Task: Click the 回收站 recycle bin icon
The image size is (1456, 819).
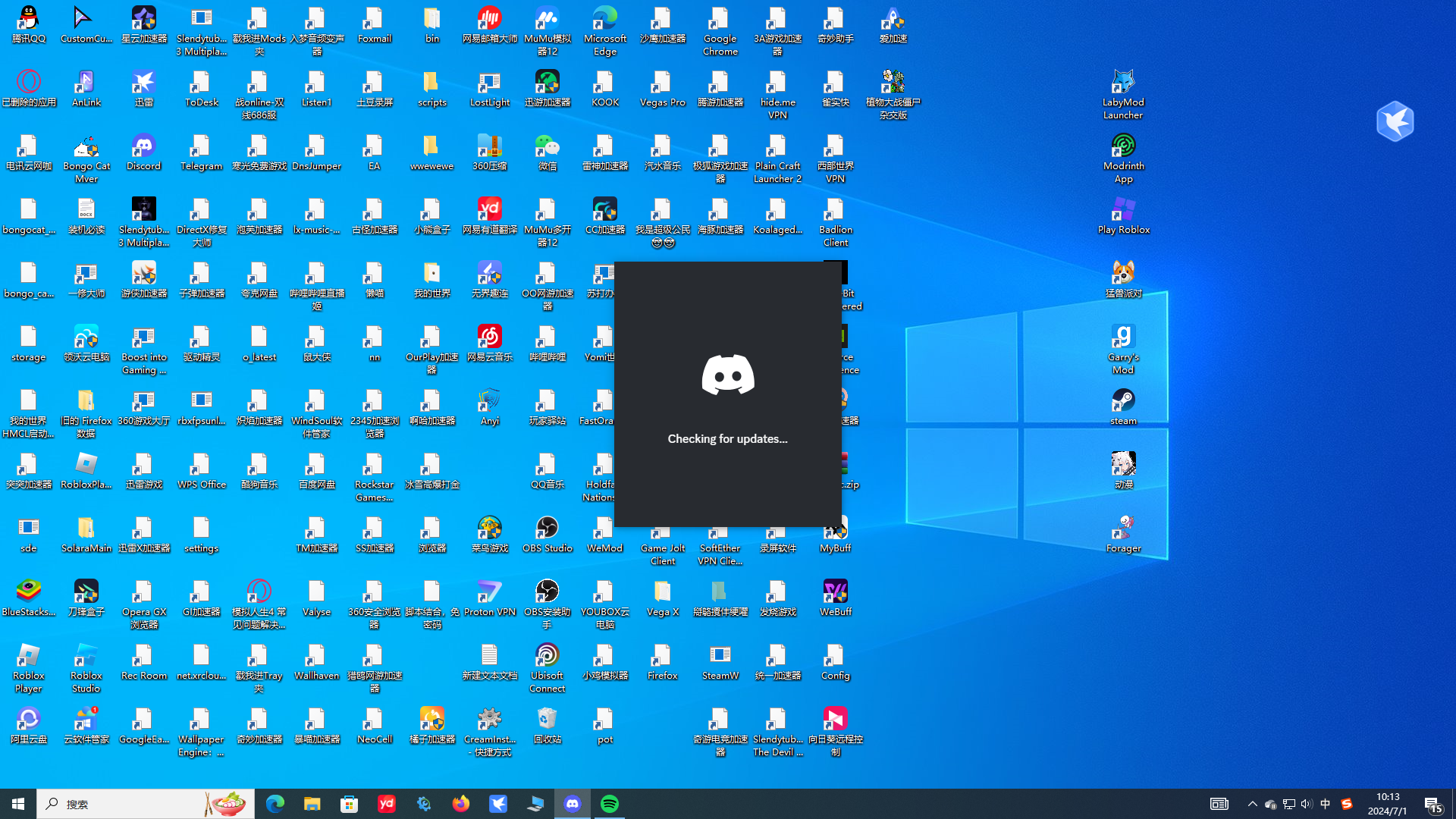Action: 548,725
